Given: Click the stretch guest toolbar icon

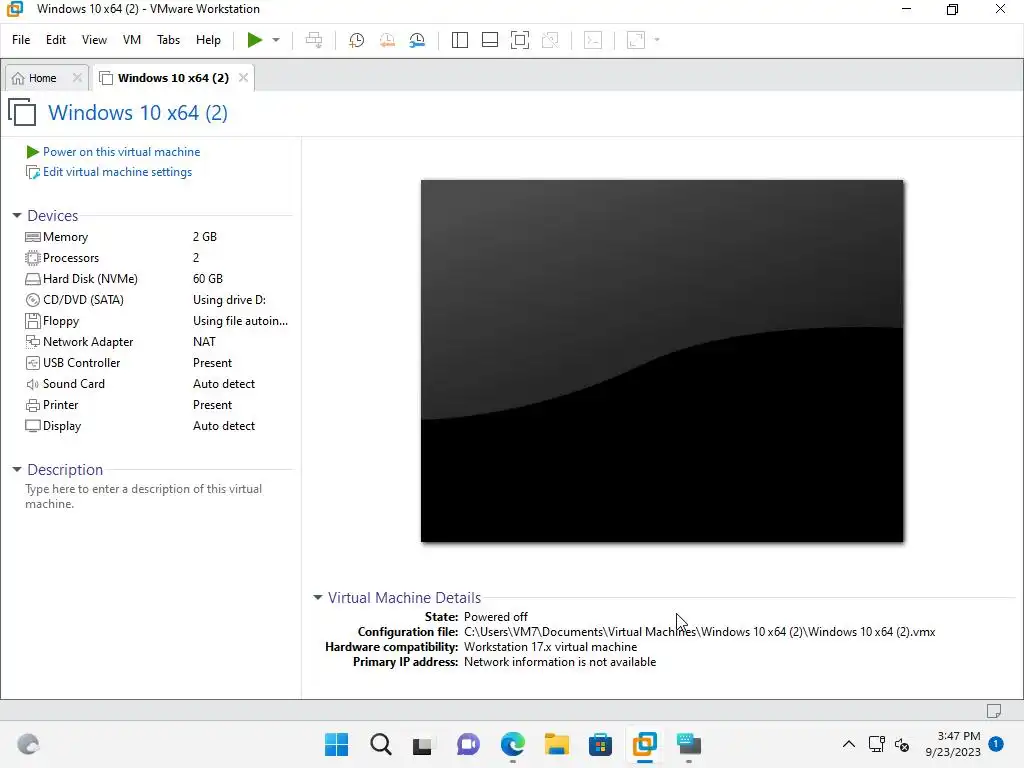Looking at the screenshot, I should 636,40.
